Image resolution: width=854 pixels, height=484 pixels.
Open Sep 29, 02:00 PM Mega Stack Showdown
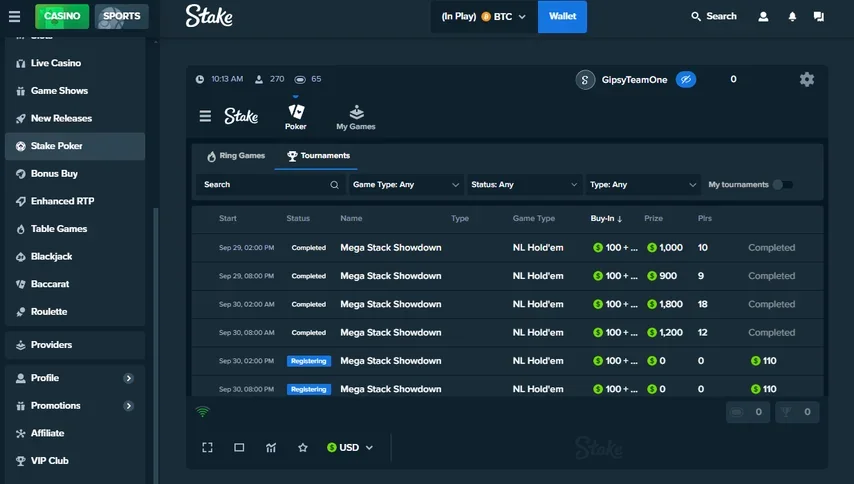pyautogui.click(x=507, y=248)
